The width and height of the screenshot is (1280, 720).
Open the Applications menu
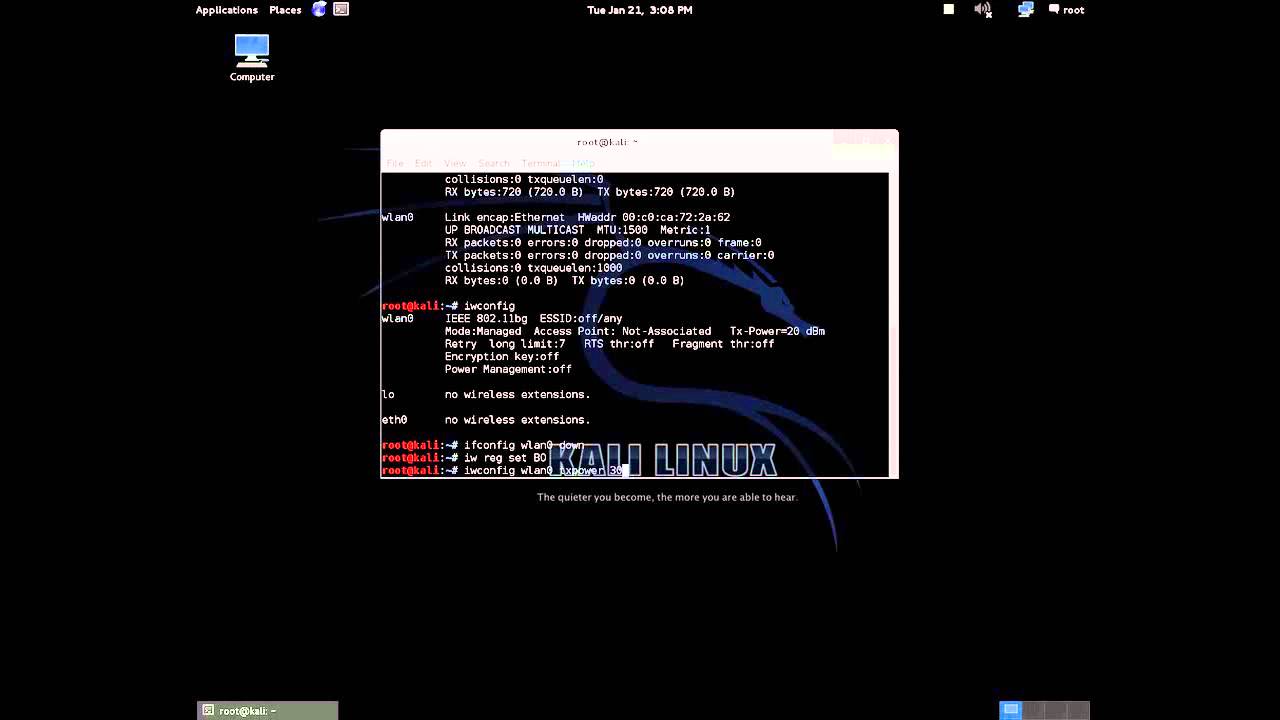[x=226, y=10]
